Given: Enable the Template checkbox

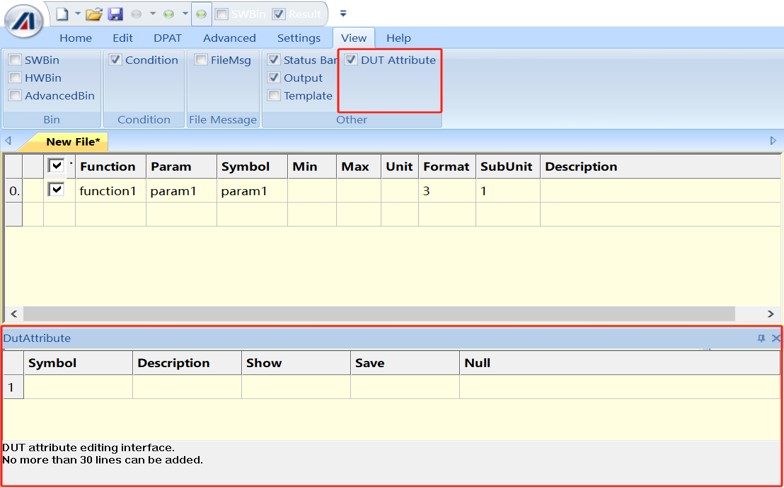Looking at the screenshot, I should 274,96.
